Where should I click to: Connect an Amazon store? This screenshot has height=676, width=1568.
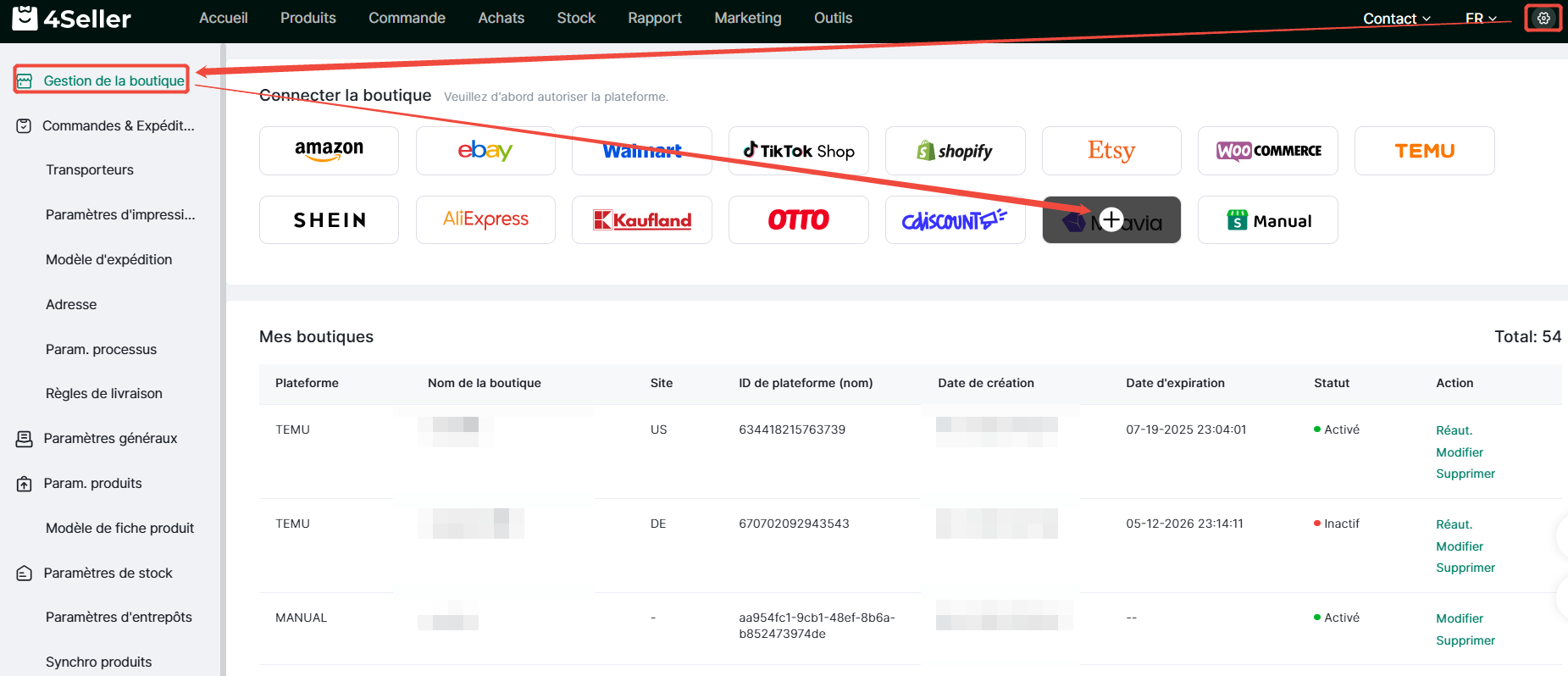coord(329,151)
